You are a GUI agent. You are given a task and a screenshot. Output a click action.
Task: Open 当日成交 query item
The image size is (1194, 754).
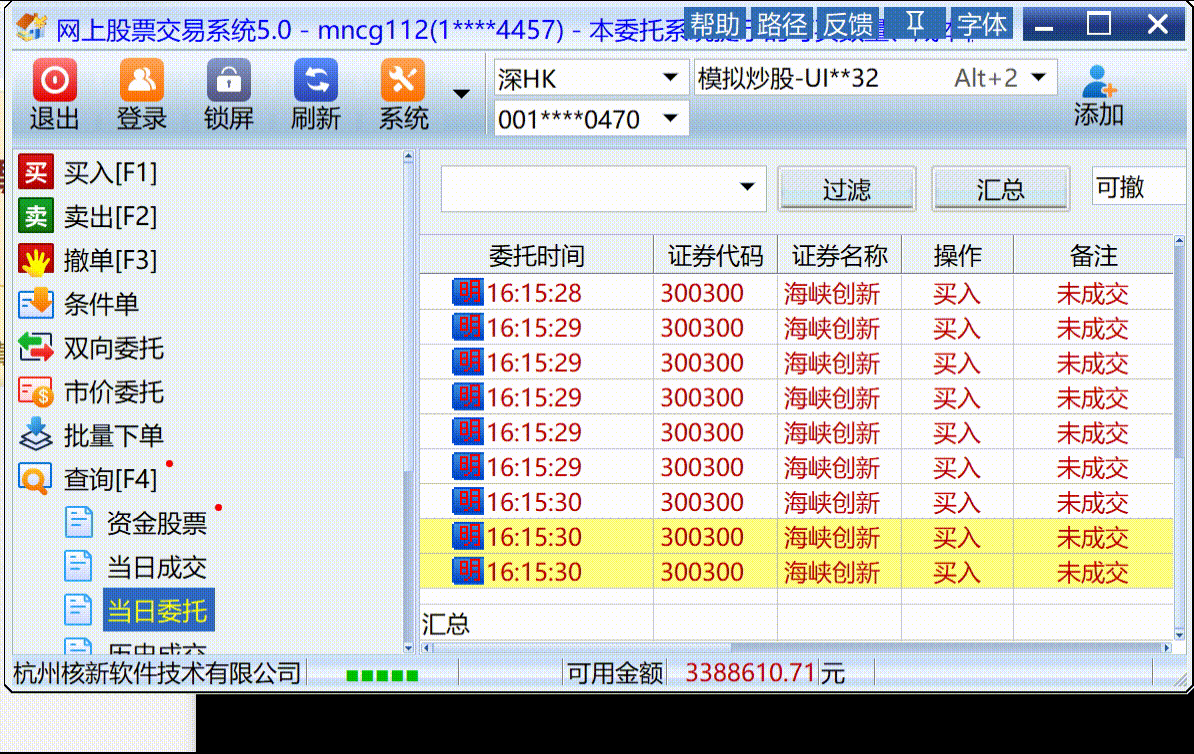[x=156, y=567]
